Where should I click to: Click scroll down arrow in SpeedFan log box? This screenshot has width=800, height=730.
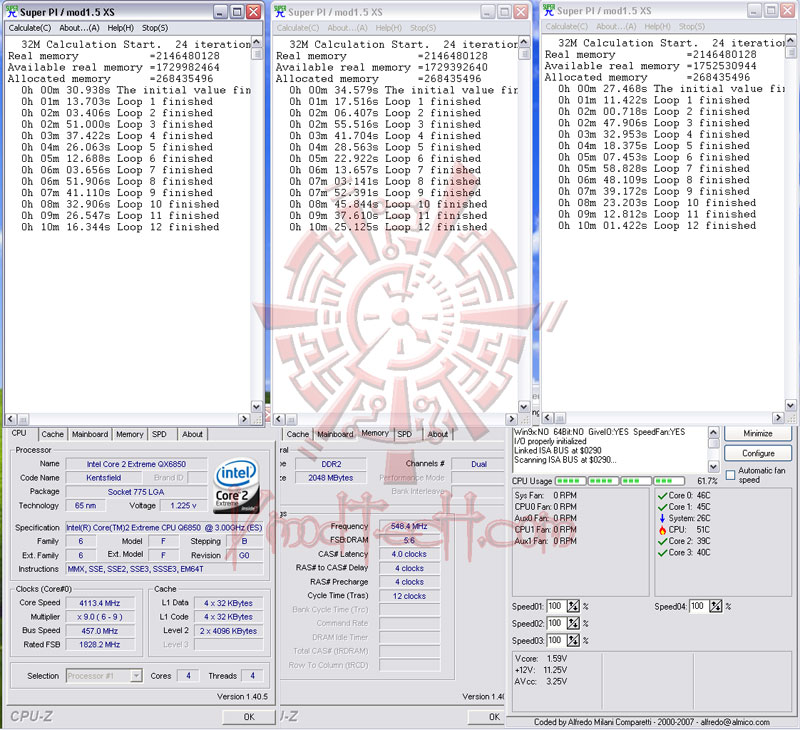tap(713, 466)
